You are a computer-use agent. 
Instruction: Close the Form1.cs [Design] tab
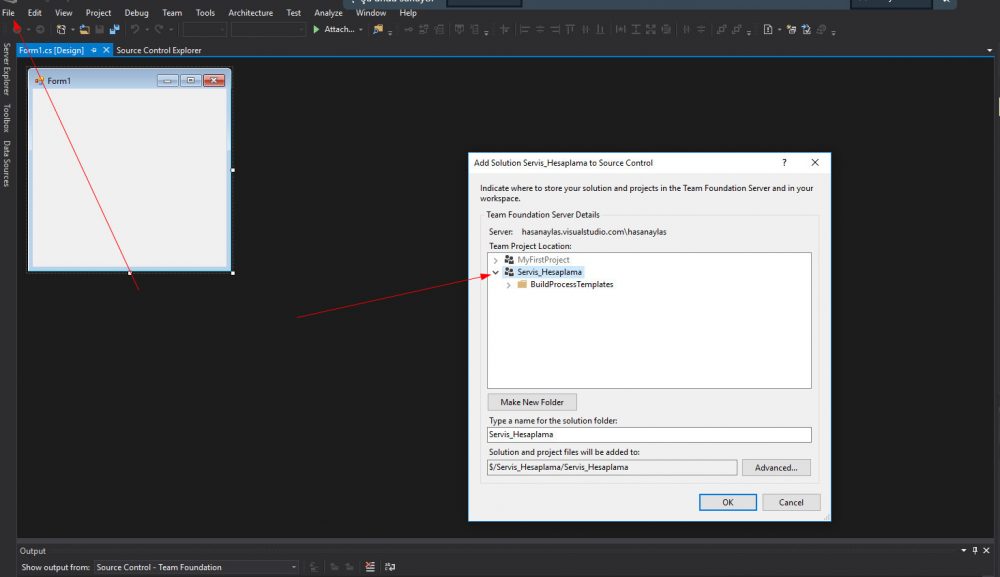[x=106, y=50]
